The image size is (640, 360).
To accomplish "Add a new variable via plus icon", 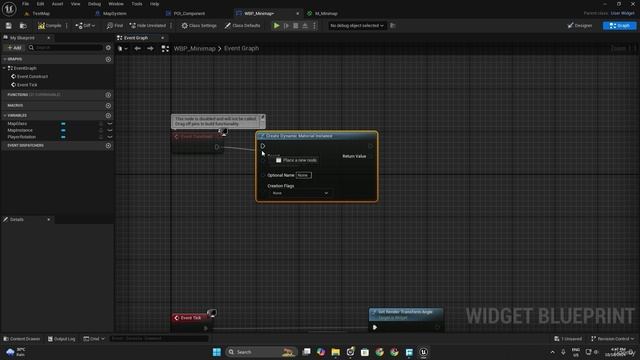I will click(108, 116).
